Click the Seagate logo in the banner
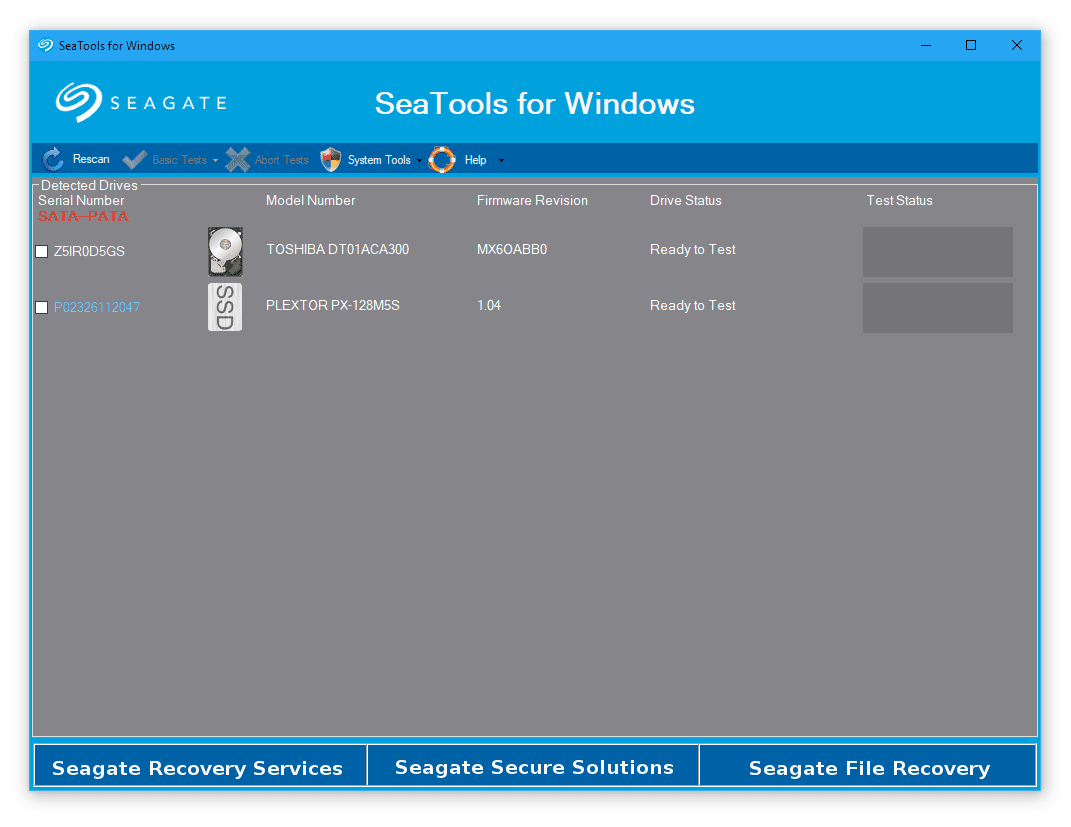The image size is (1071, 827). click(x=141, y=102)
